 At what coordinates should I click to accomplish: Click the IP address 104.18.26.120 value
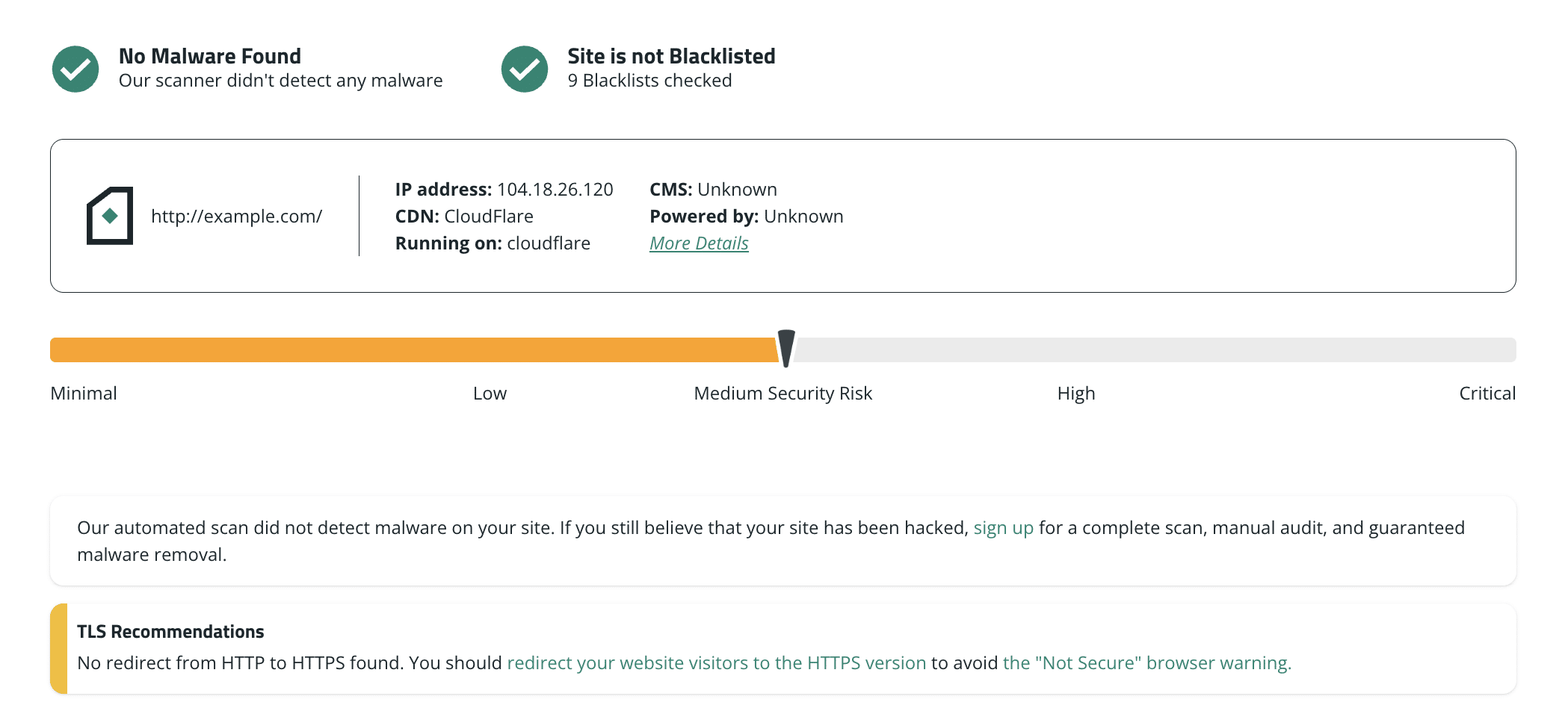(x=554, y=189)
